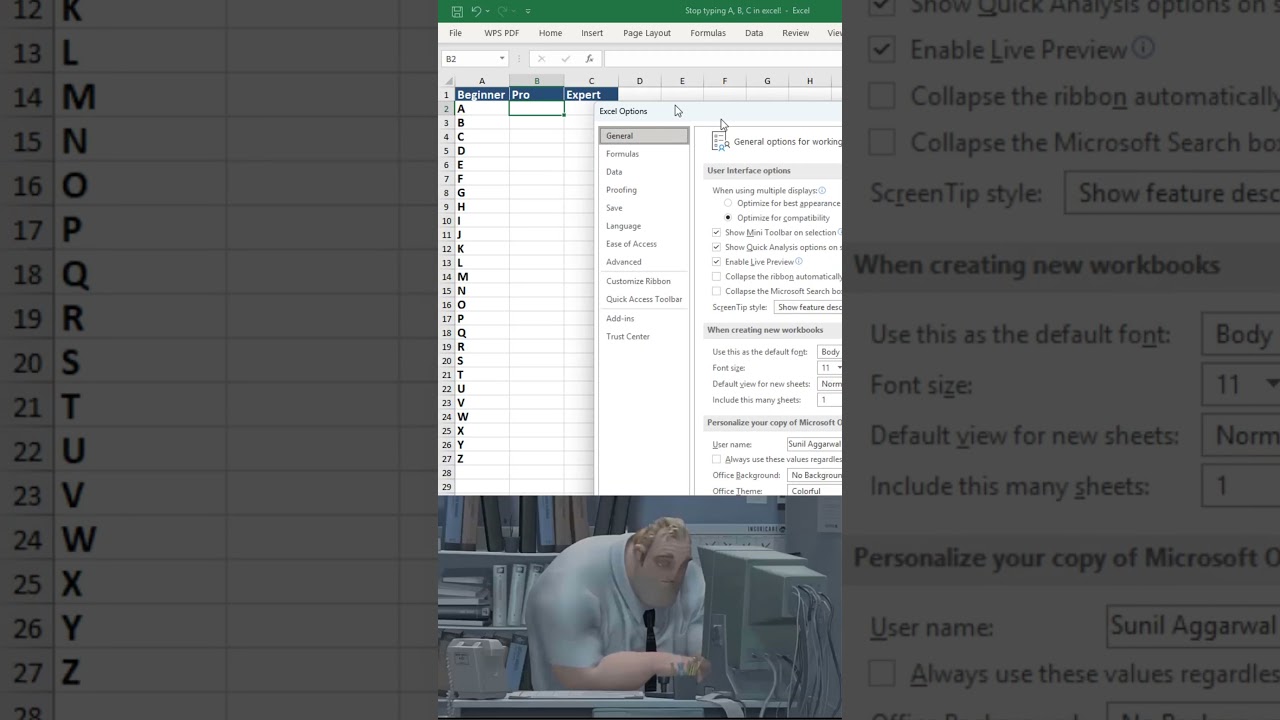Select cell containing 'Beginner'
1280x720 pixels.
pos(482,95)
